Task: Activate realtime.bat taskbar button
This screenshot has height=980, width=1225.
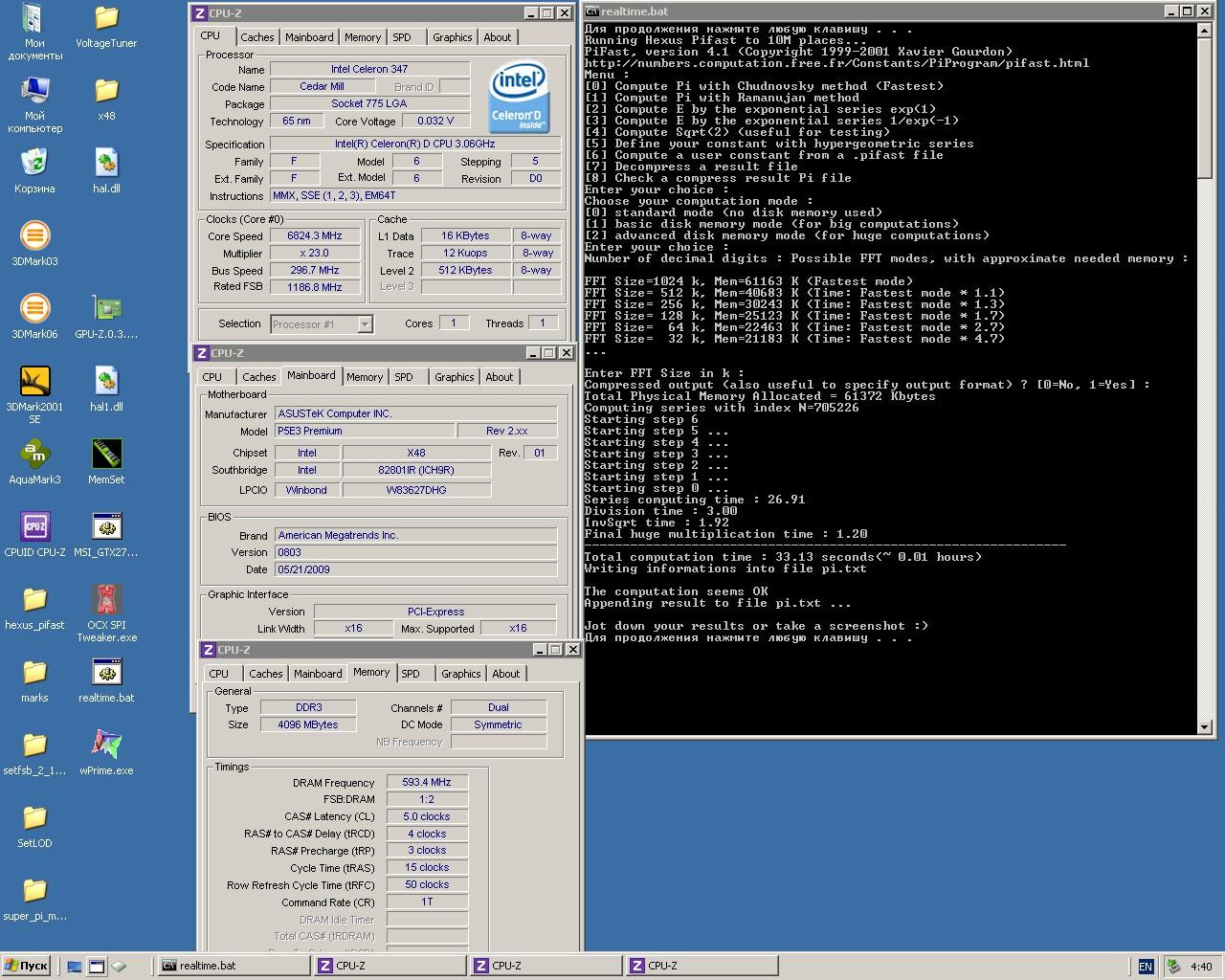Action: click(233, 966)
